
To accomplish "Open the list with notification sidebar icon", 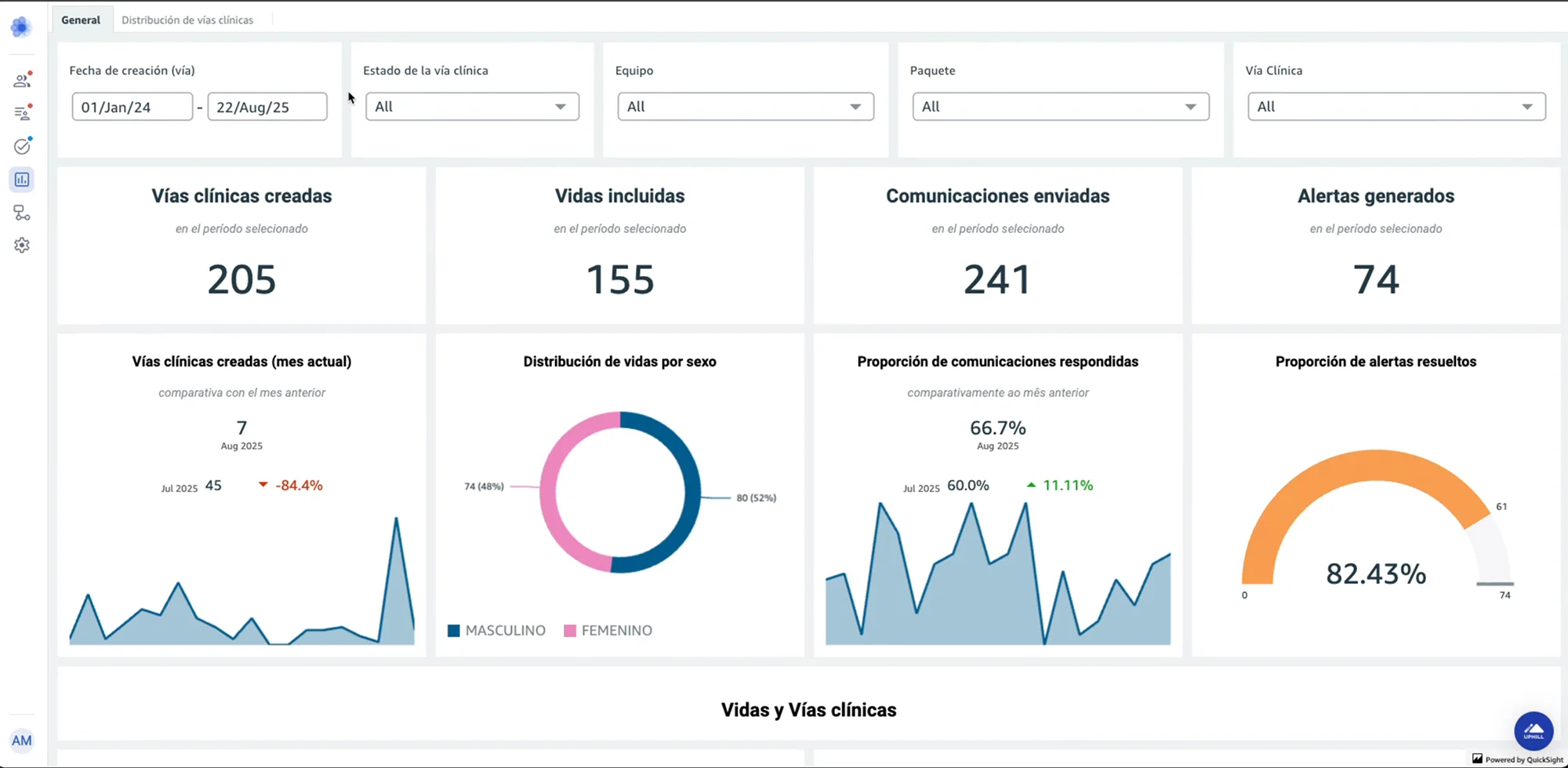I will point(22,113).
